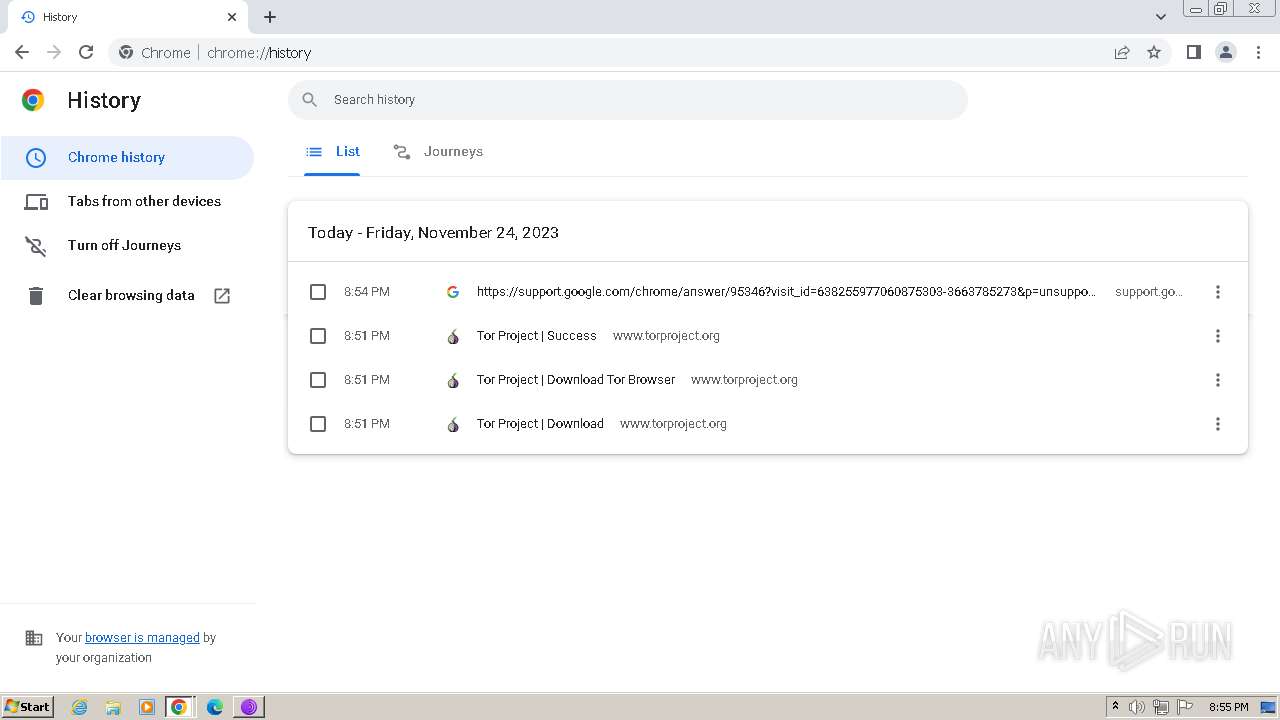Select the Chrome taskbar icon

pyautogui.click(x=179, y=707)
